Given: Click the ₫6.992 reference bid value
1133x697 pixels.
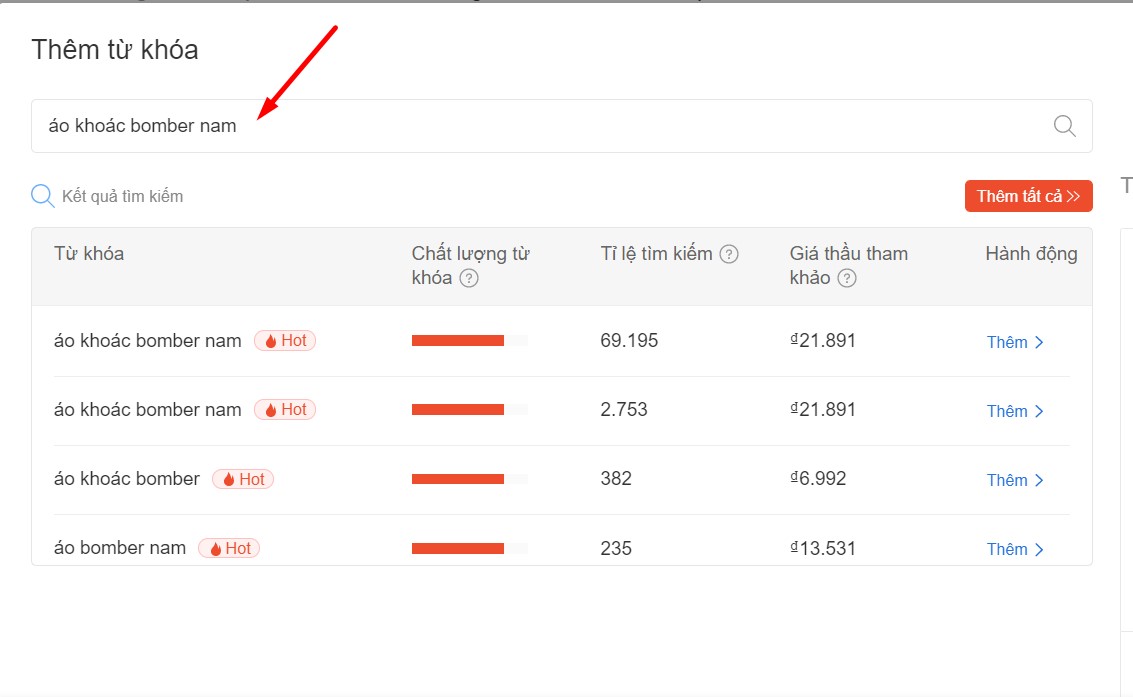Looking at the screenshot, I should (818, 479).
